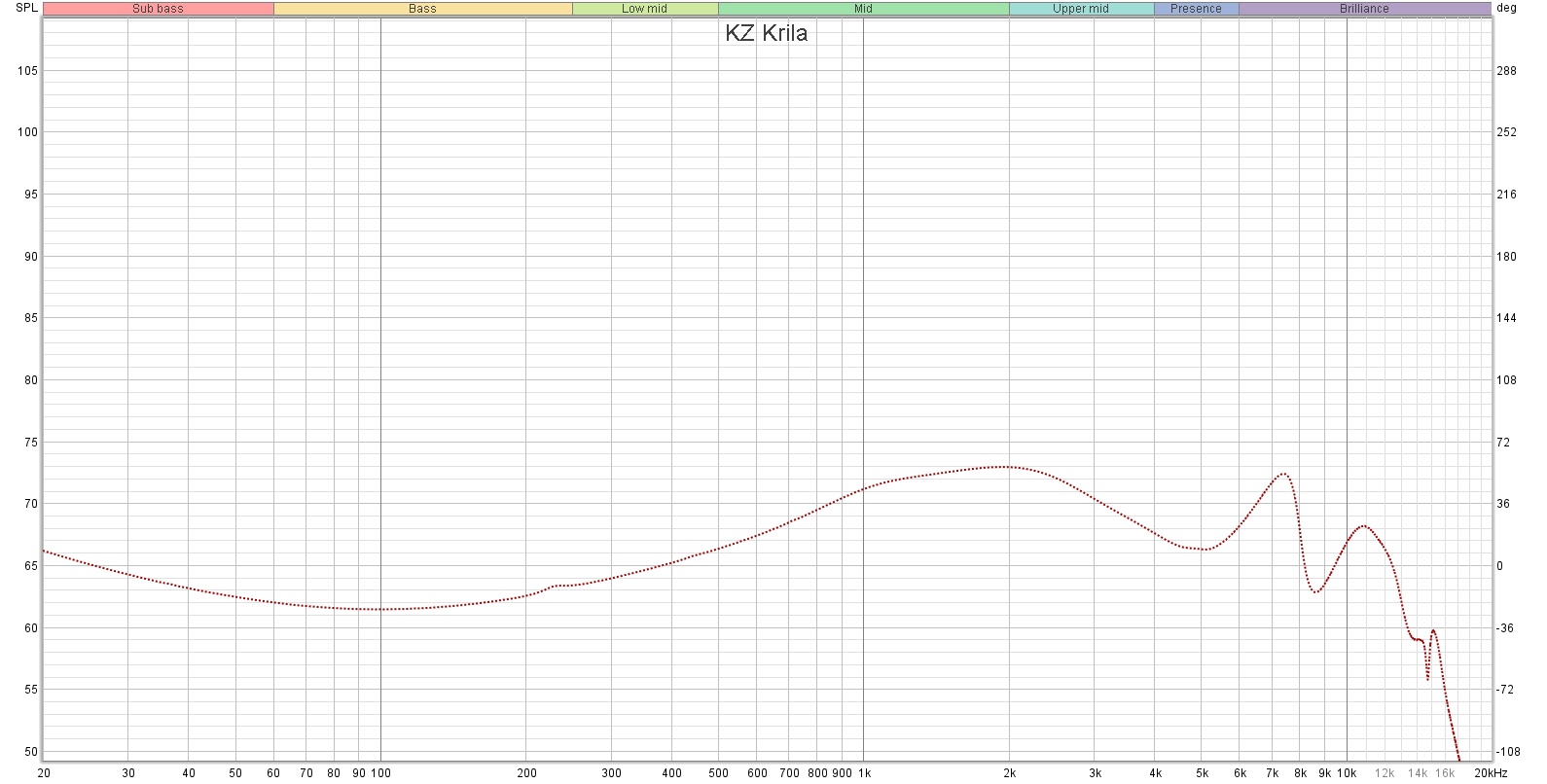The image size is (1547, 784).
Task: Click the 288 value on degree axis
Action: point(1506,71)
